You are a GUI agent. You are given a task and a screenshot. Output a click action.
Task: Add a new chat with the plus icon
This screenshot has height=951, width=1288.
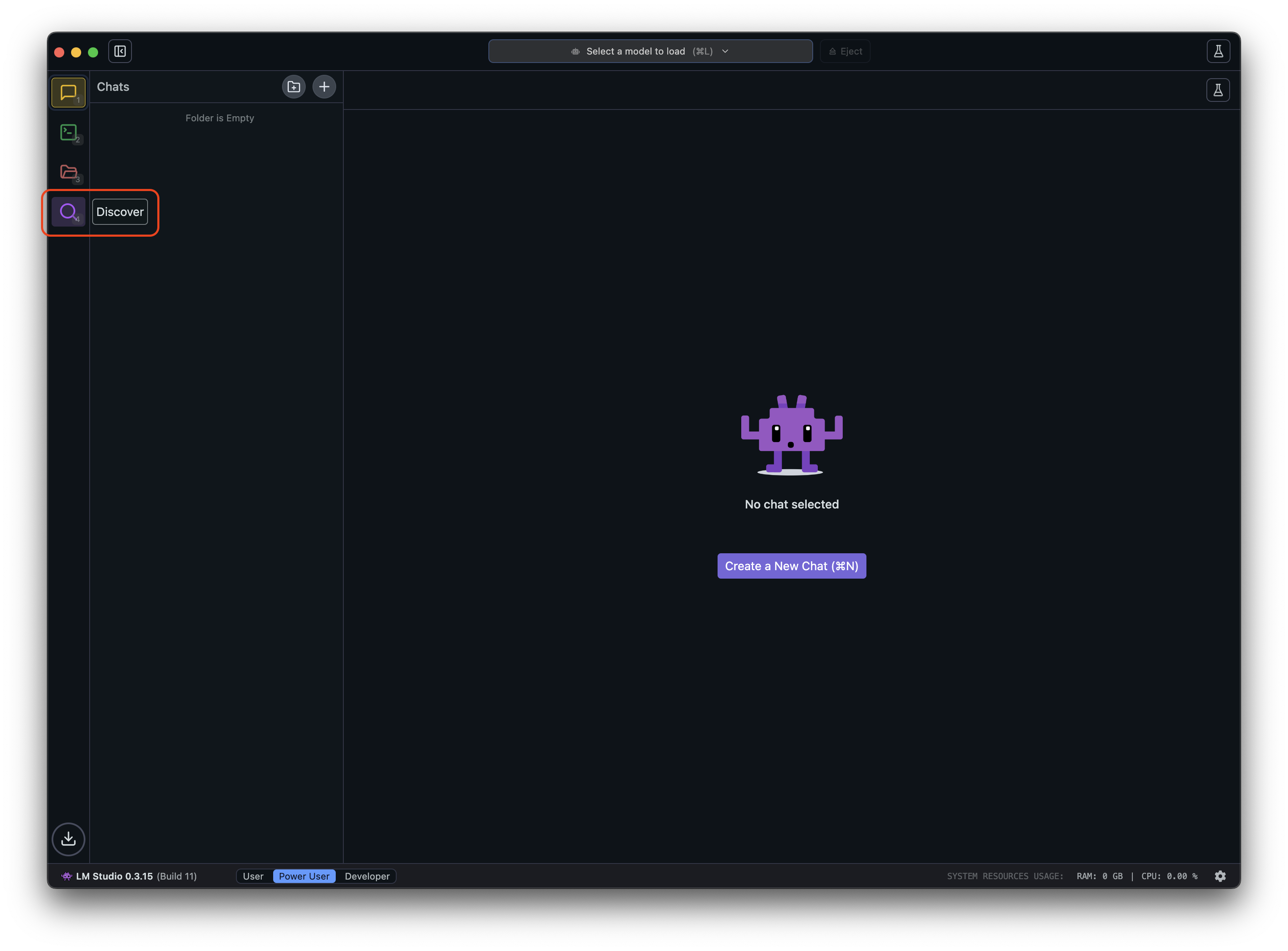pos(324,87)
